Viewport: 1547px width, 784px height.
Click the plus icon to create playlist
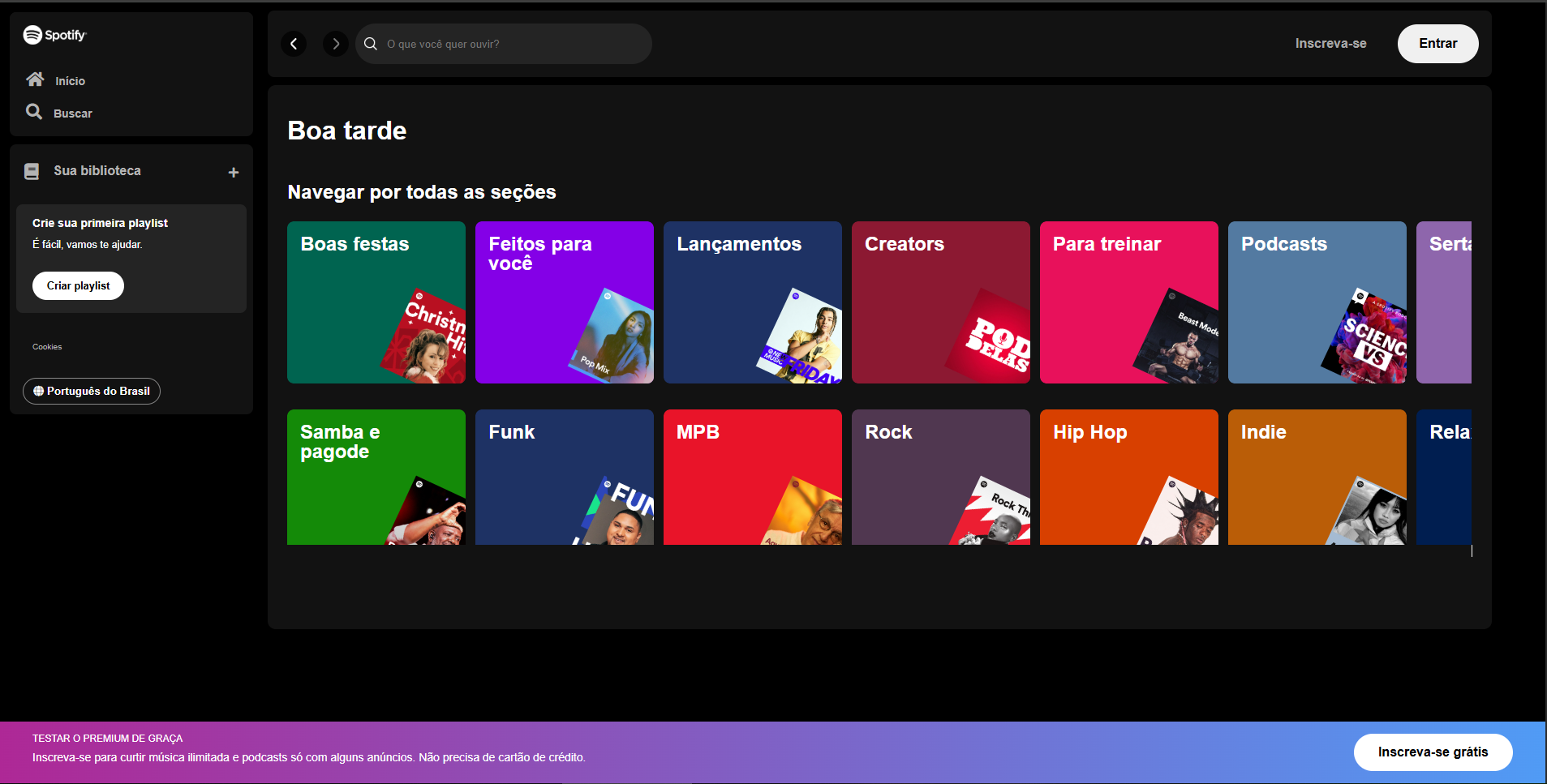234,172
